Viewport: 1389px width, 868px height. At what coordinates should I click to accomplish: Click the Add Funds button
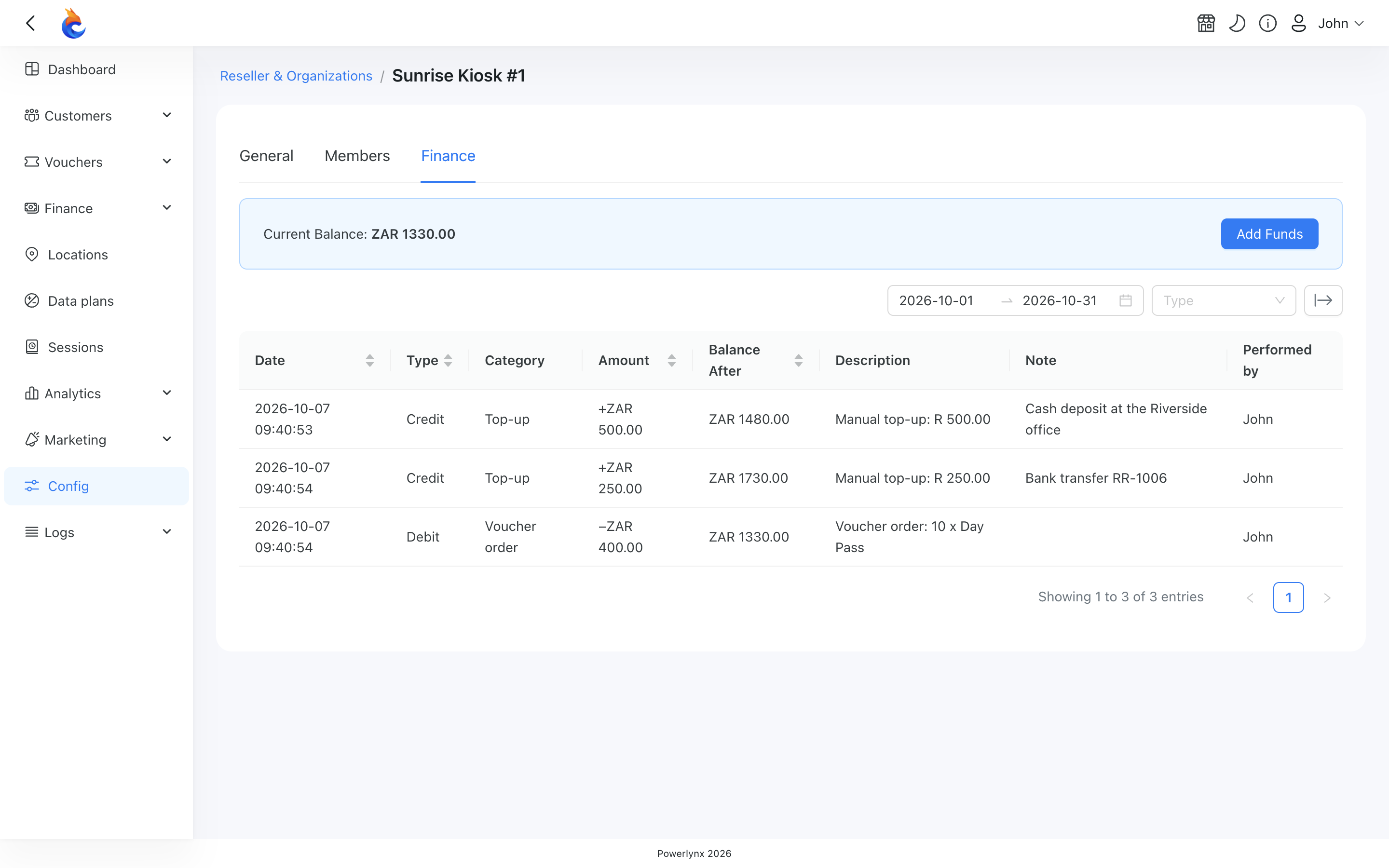tap(1269, 234)
